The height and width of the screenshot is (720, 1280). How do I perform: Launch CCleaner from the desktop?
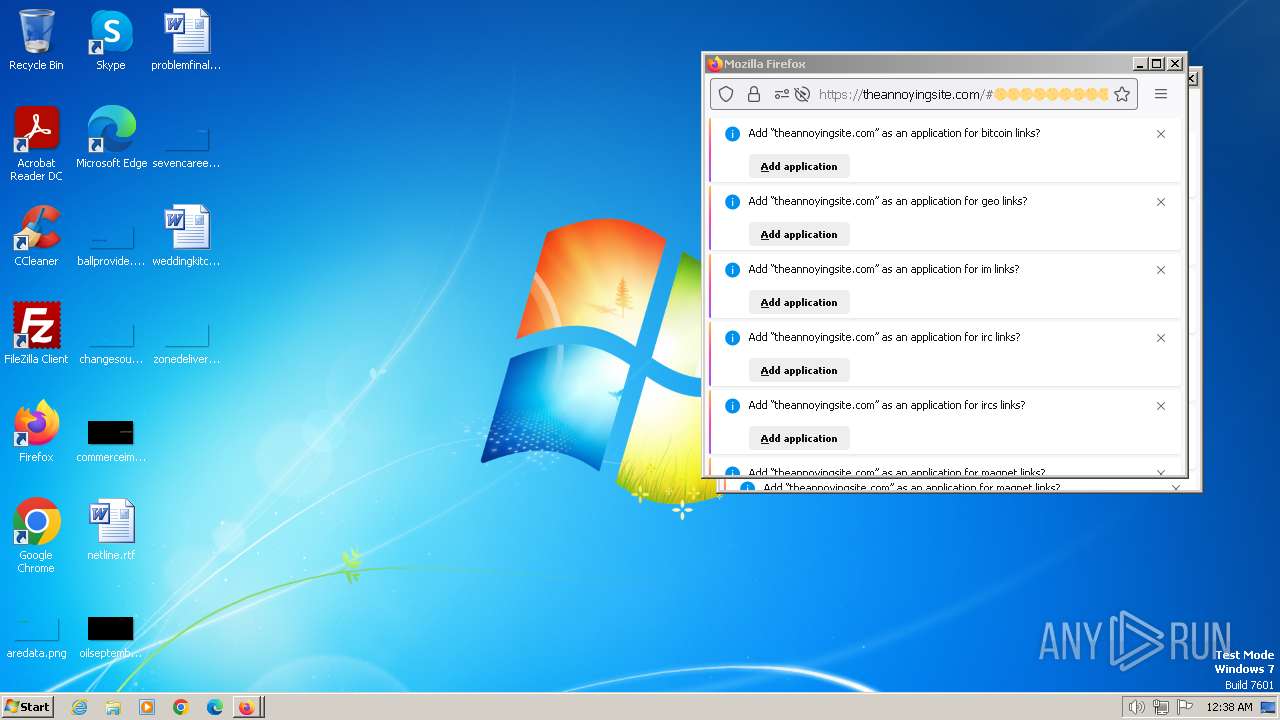[x=36, y=236]
